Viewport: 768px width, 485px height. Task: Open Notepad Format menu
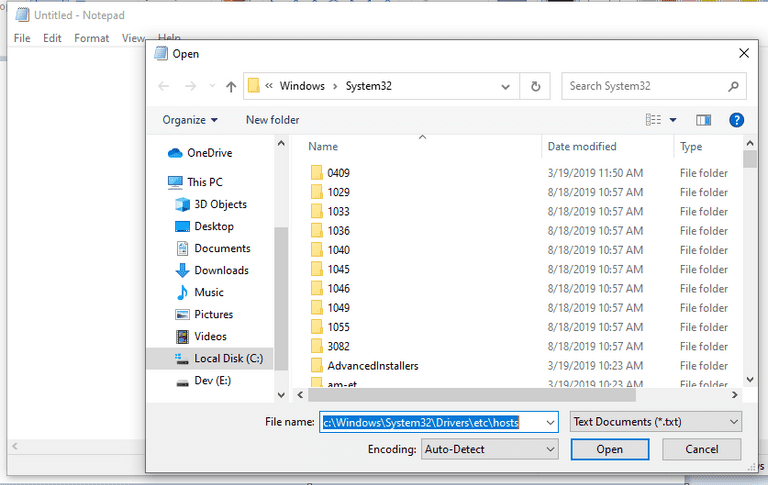point(92,38)
